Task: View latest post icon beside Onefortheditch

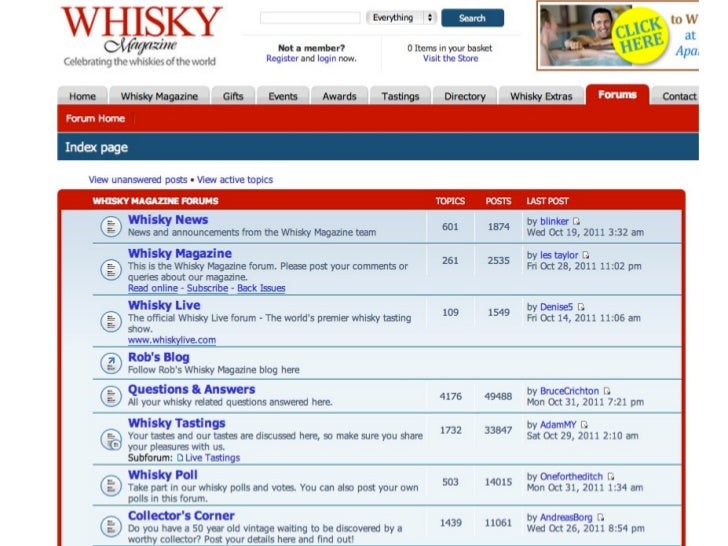Action: point(611,476)
